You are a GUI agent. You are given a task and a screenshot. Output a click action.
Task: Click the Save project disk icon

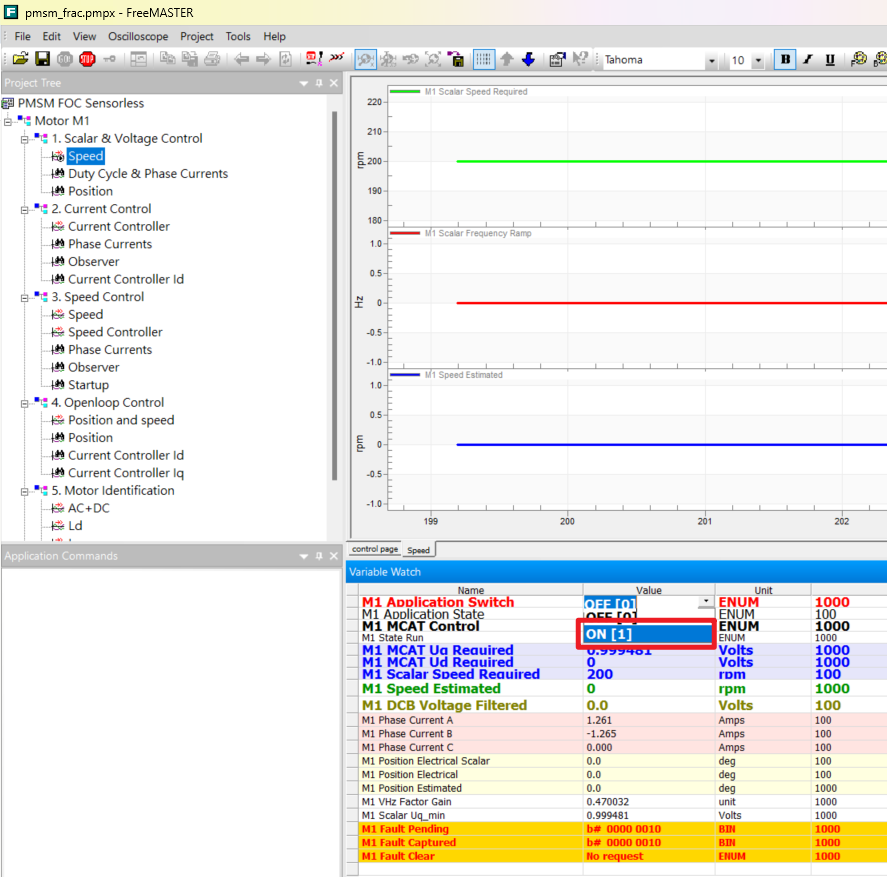pyautogui.click(x=42, y=60)
